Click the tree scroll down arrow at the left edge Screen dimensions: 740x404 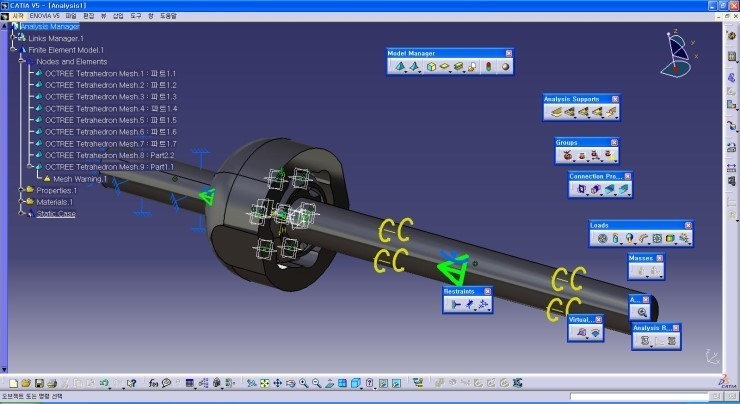[4, 370]
